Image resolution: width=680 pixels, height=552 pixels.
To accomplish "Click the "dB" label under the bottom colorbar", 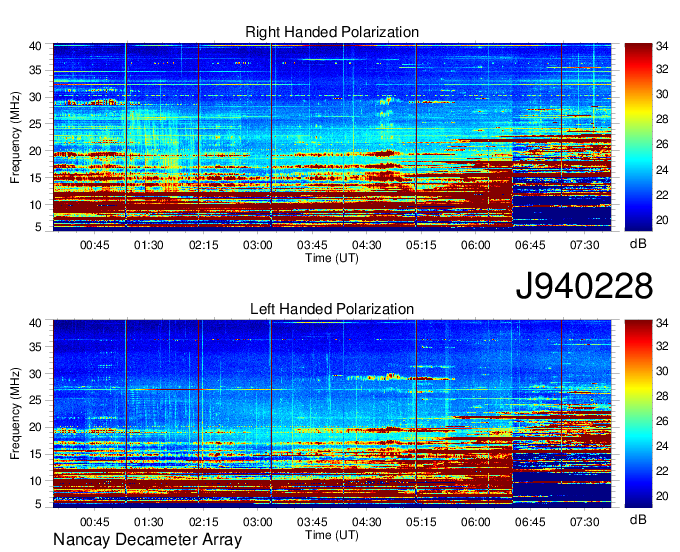I will (638, 519).
